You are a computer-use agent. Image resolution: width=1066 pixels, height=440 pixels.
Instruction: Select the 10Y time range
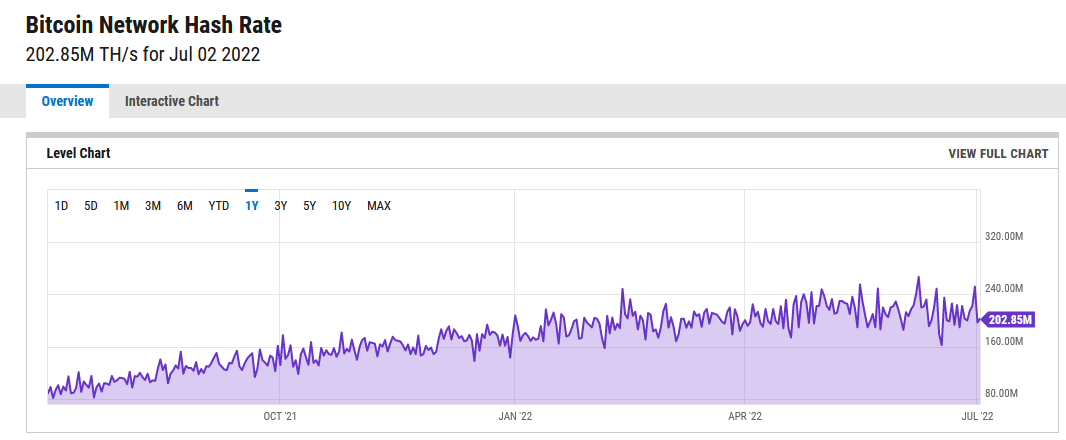point(341,205)
